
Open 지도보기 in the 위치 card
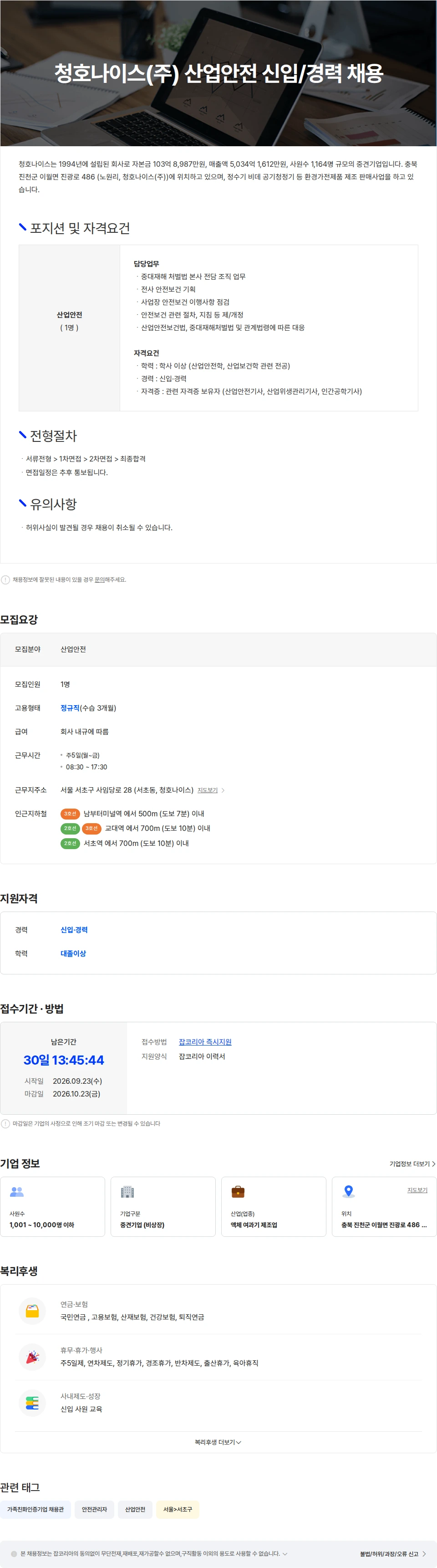pos(417,1190)
